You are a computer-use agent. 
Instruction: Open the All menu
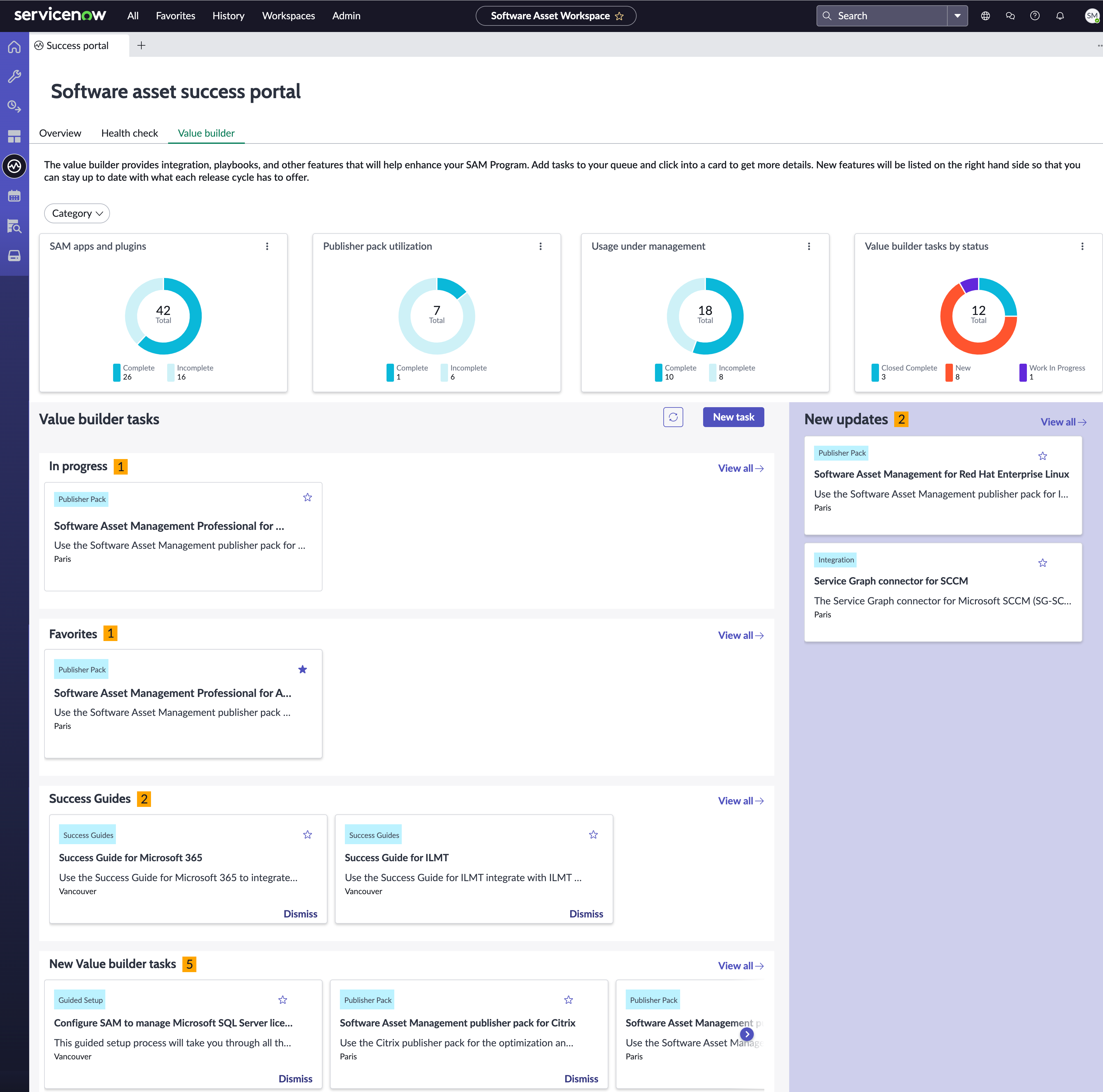pyautogui.click(x=133, y=16)
